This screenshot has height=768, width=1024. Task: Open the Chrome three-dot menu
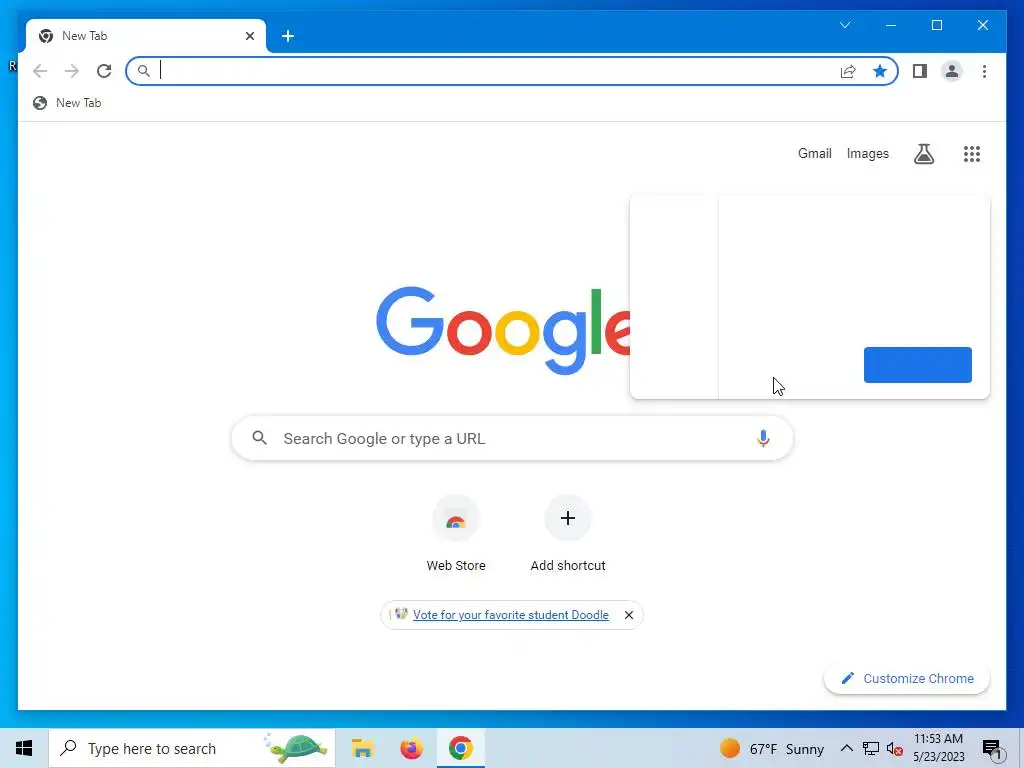(x=984, y=71)
